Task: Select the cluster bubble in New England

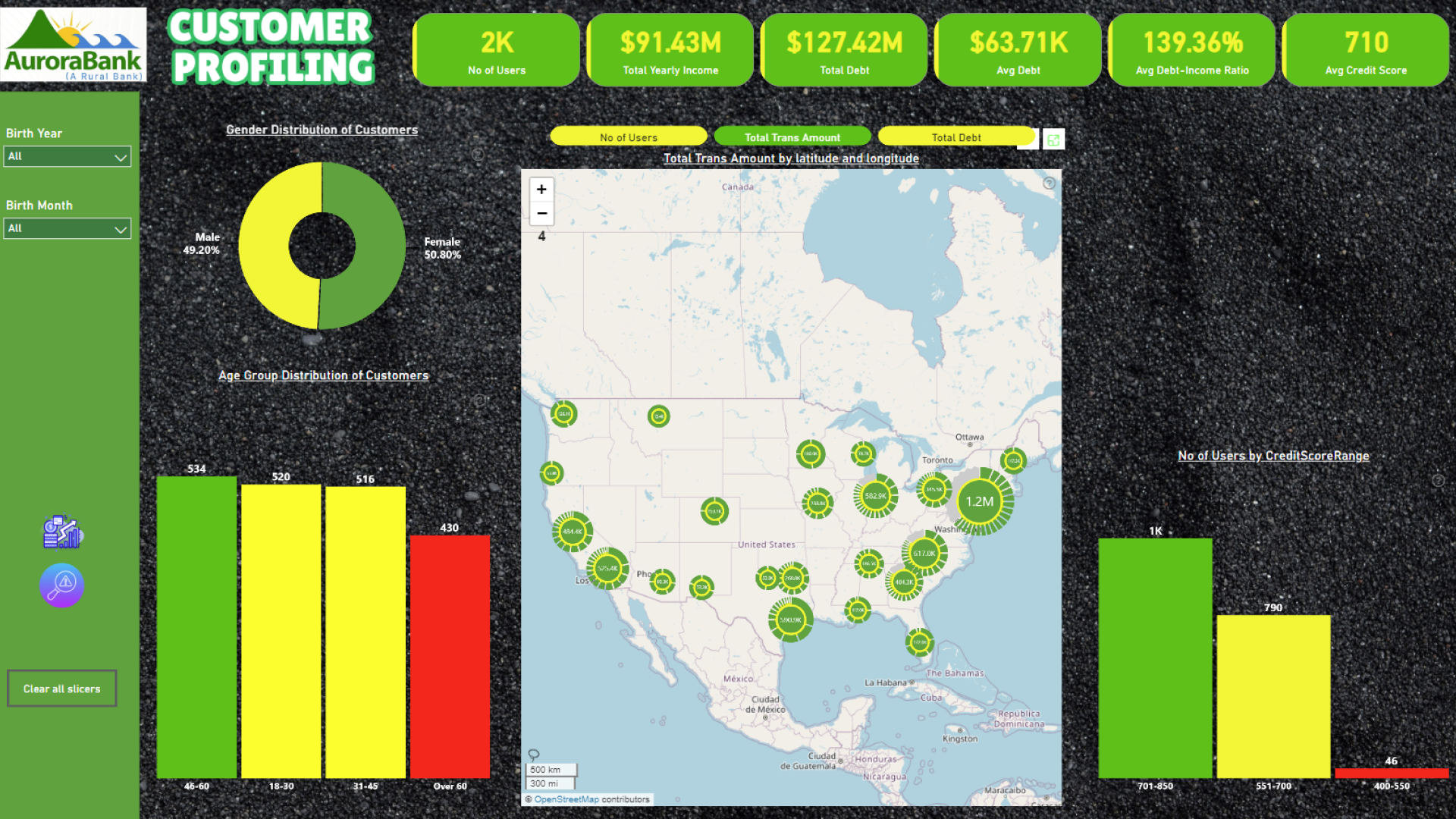Action: tap(1013, 460)
